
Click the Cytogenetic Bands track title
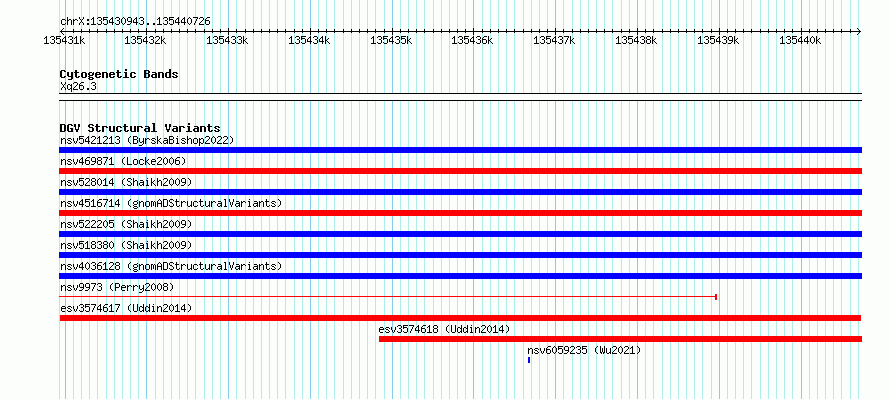coord(119,74)
